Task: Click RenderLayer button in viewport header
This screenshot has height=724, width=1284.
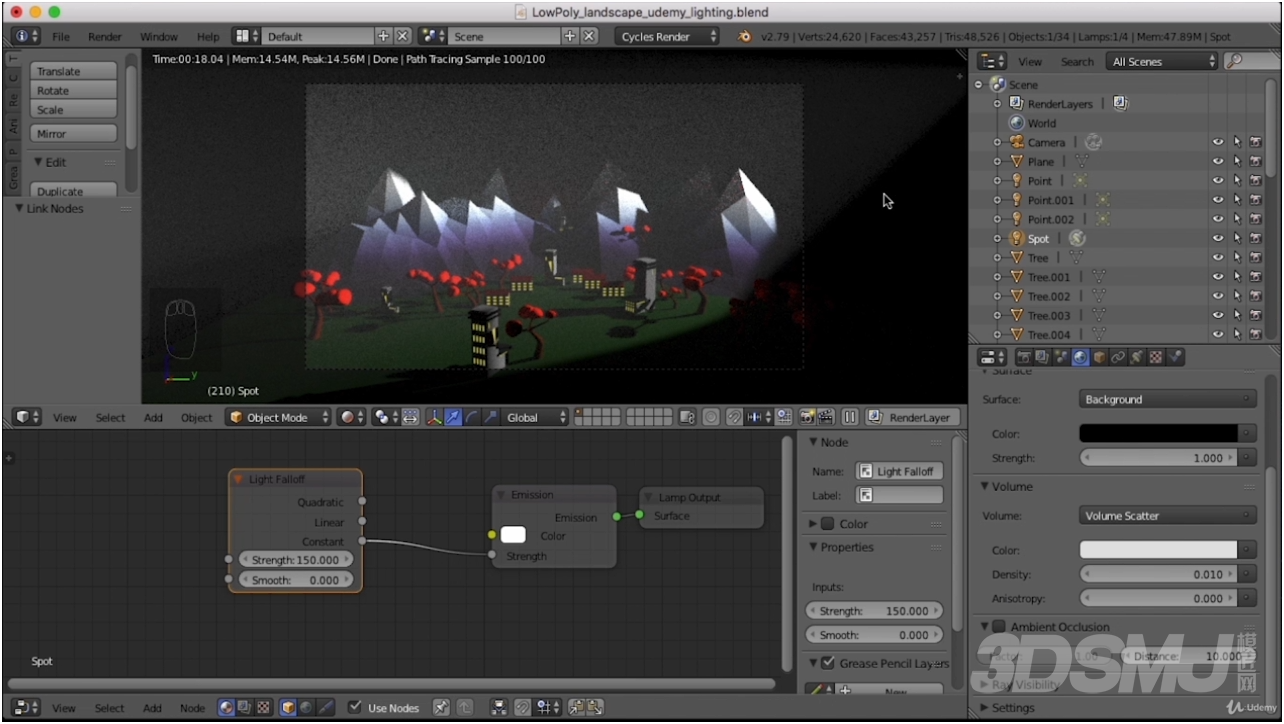Action: point(912,418)
